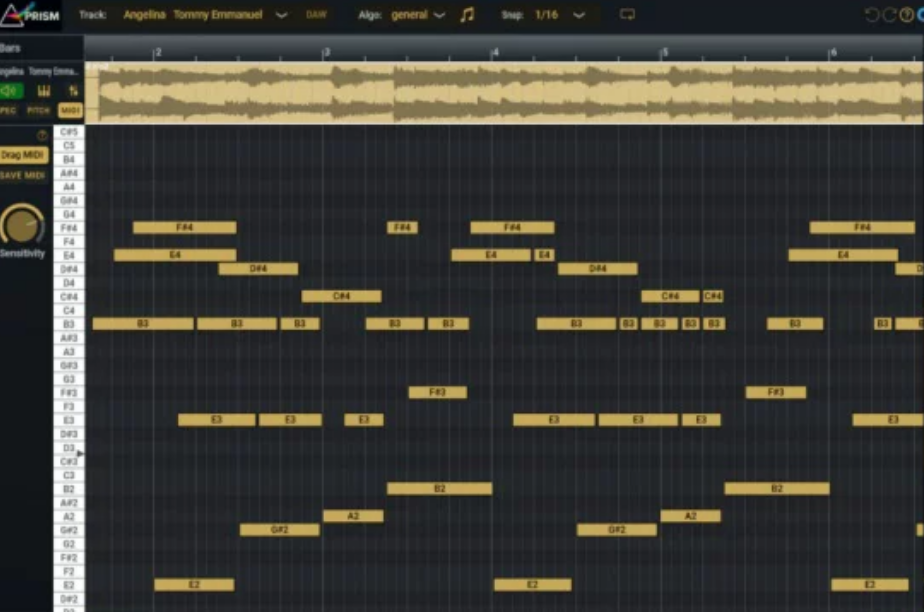Click the SAVE MIDI button
Image resolution: width=924 pixels, height=612 pixels.
tap(22, 175)
